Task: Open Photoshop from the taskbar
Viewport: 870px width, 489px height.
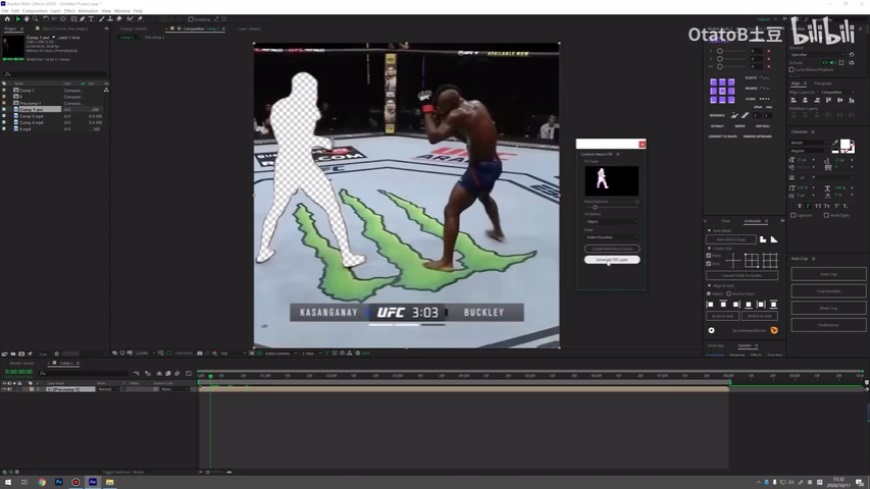Action: (58, 482)
